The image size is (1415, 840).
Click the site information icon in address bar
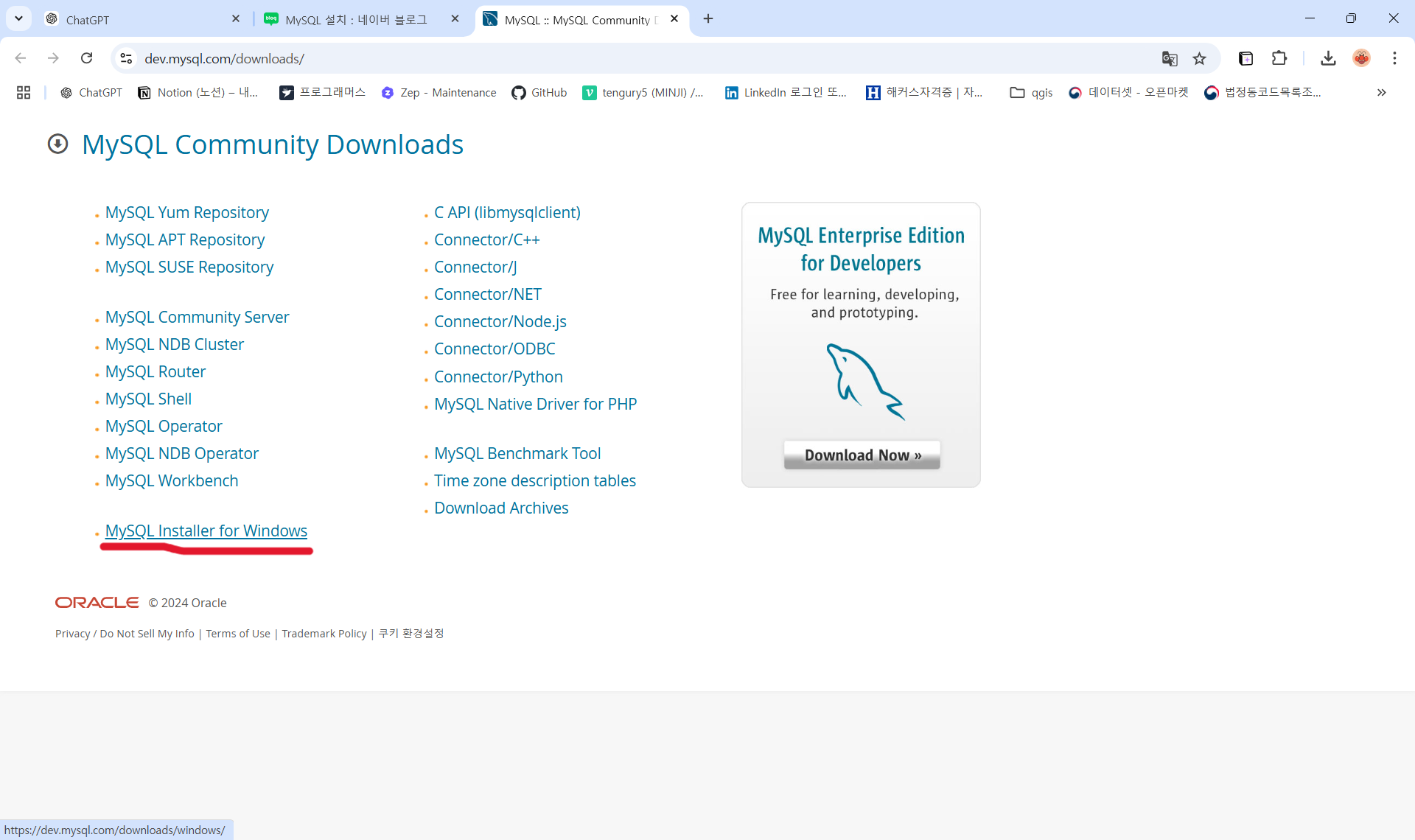126,58
